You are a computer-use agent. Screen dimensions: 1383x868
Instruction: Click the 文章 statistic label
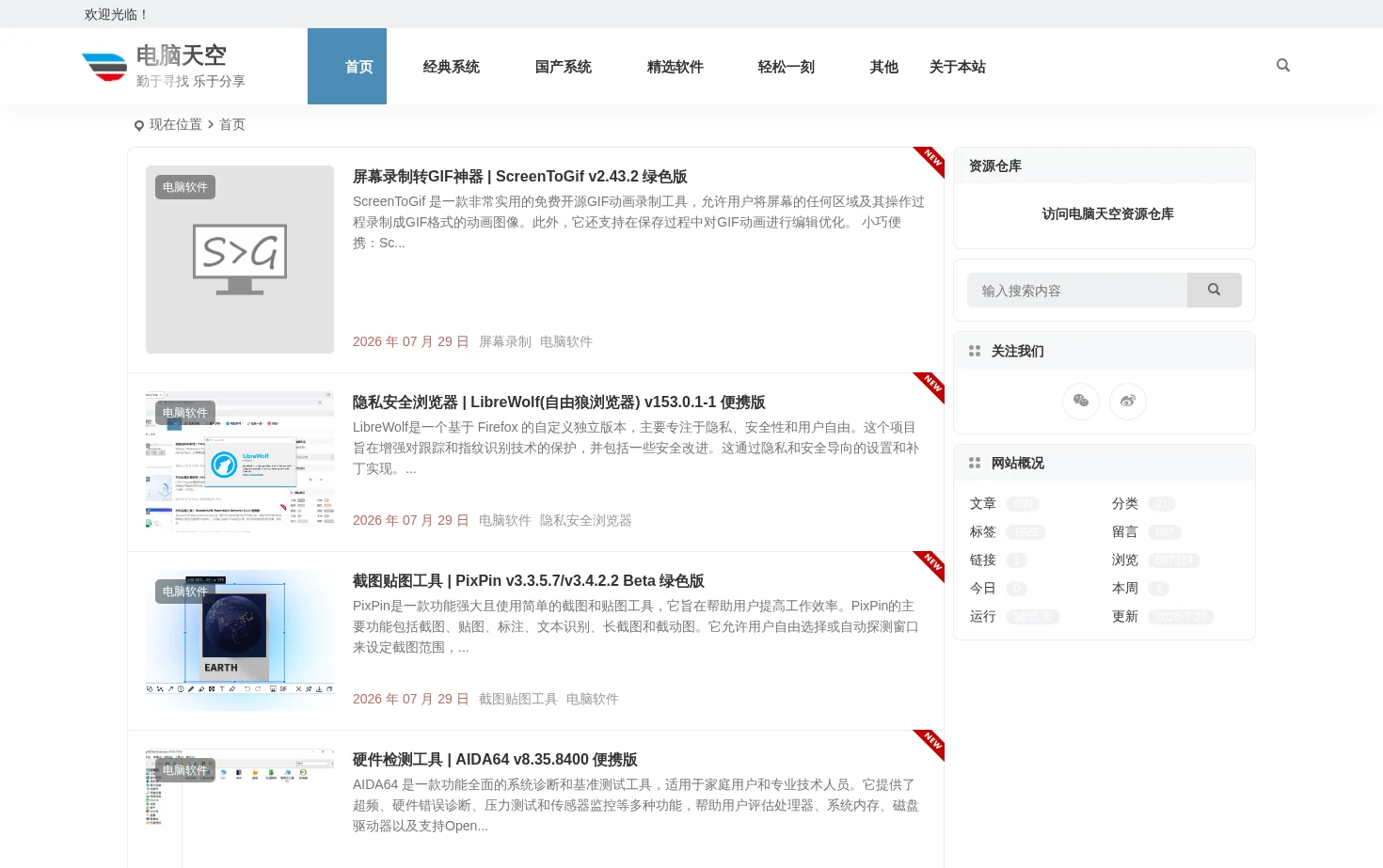(983, 504)
